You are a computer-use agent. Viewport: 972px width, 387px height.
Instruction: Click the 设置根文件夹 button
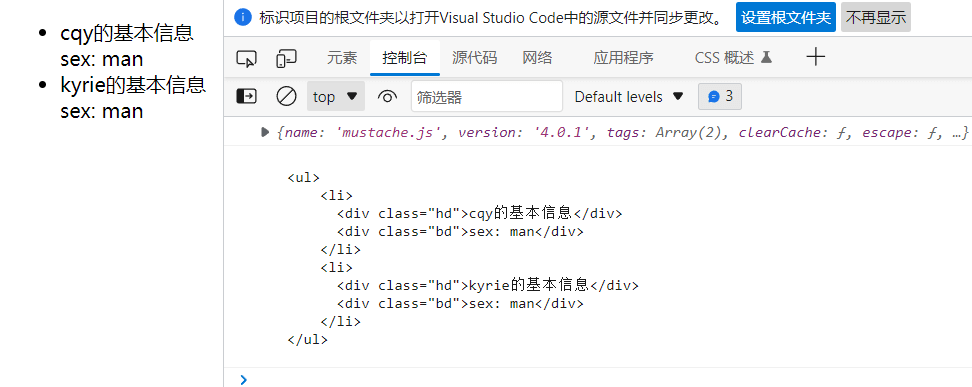[786, 17]
